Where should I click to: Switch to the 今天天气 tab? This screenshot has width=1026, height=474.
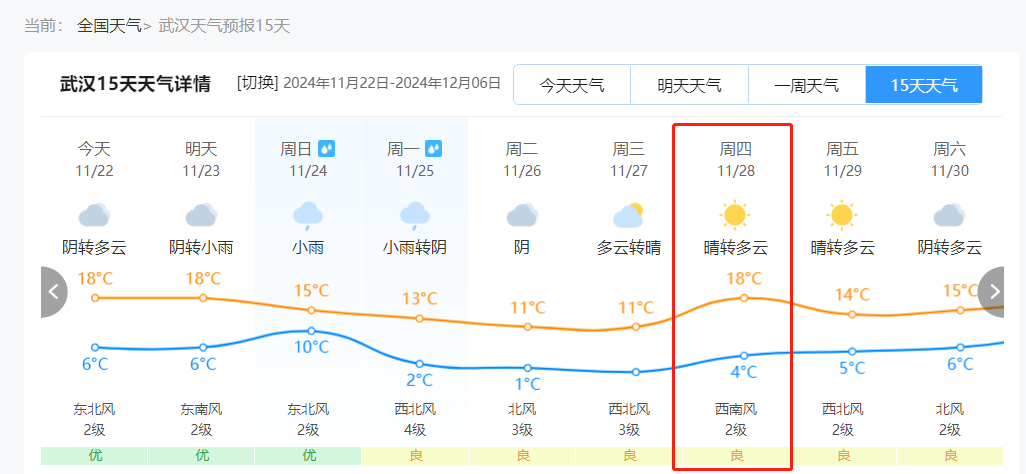click(572, 85)
